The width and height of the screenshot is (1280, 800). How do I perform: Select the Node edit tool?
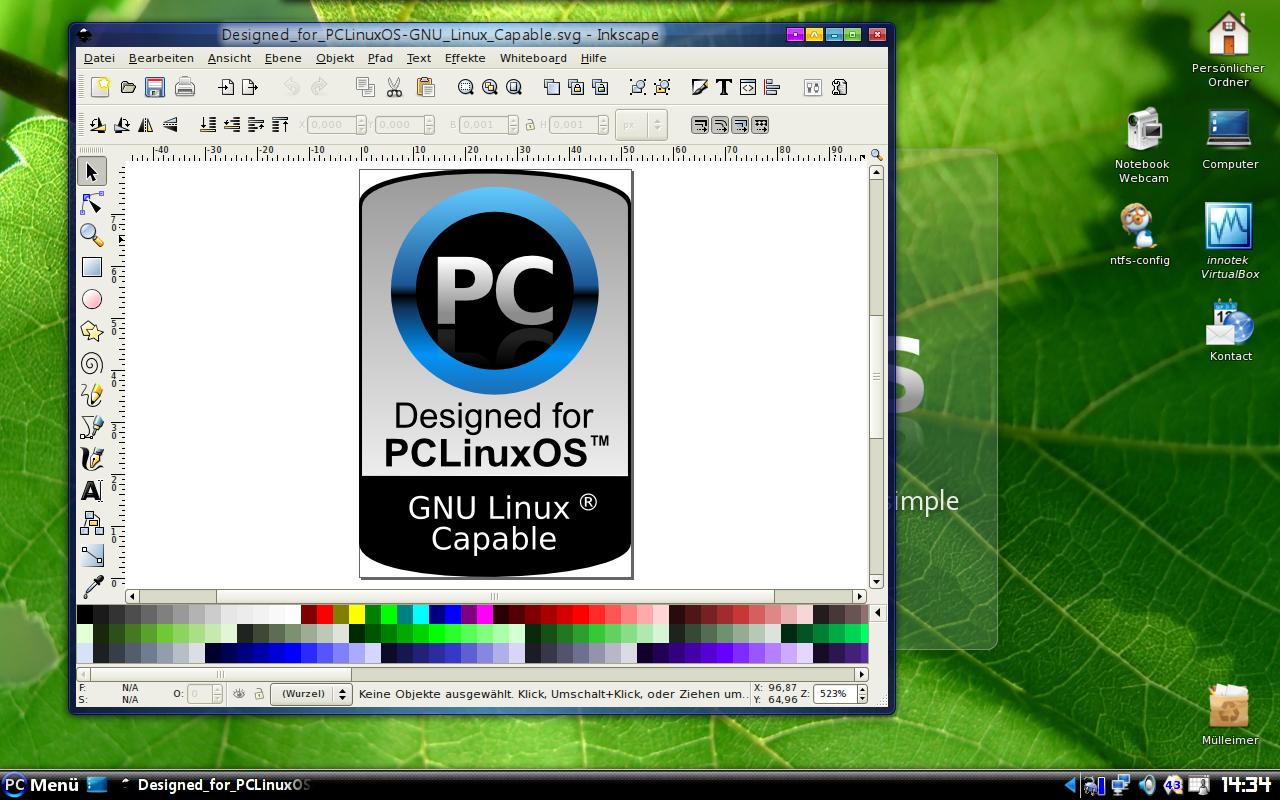coord(92,204)
